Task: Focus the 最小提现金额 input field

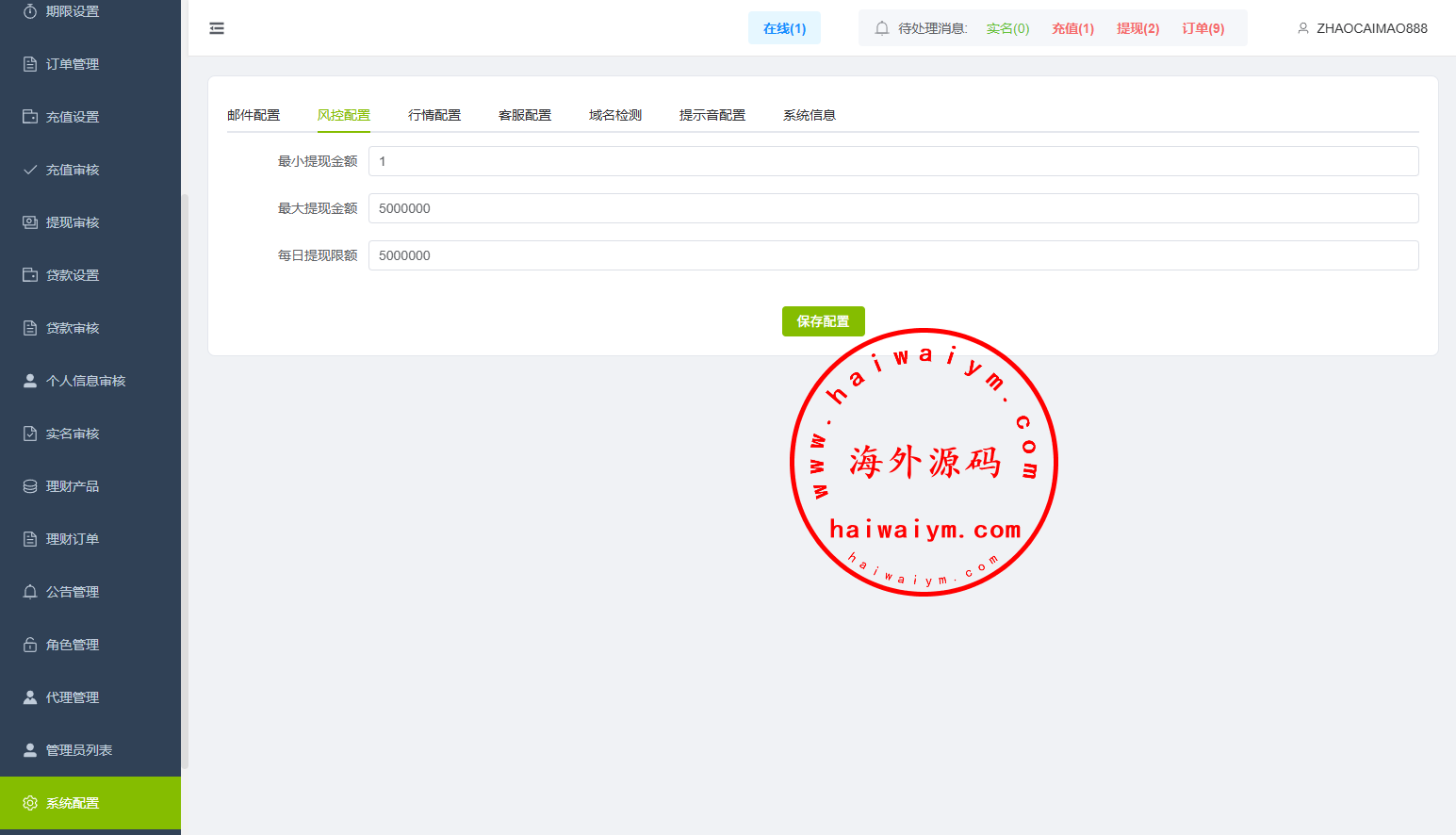Action: [x=892, y=161]
